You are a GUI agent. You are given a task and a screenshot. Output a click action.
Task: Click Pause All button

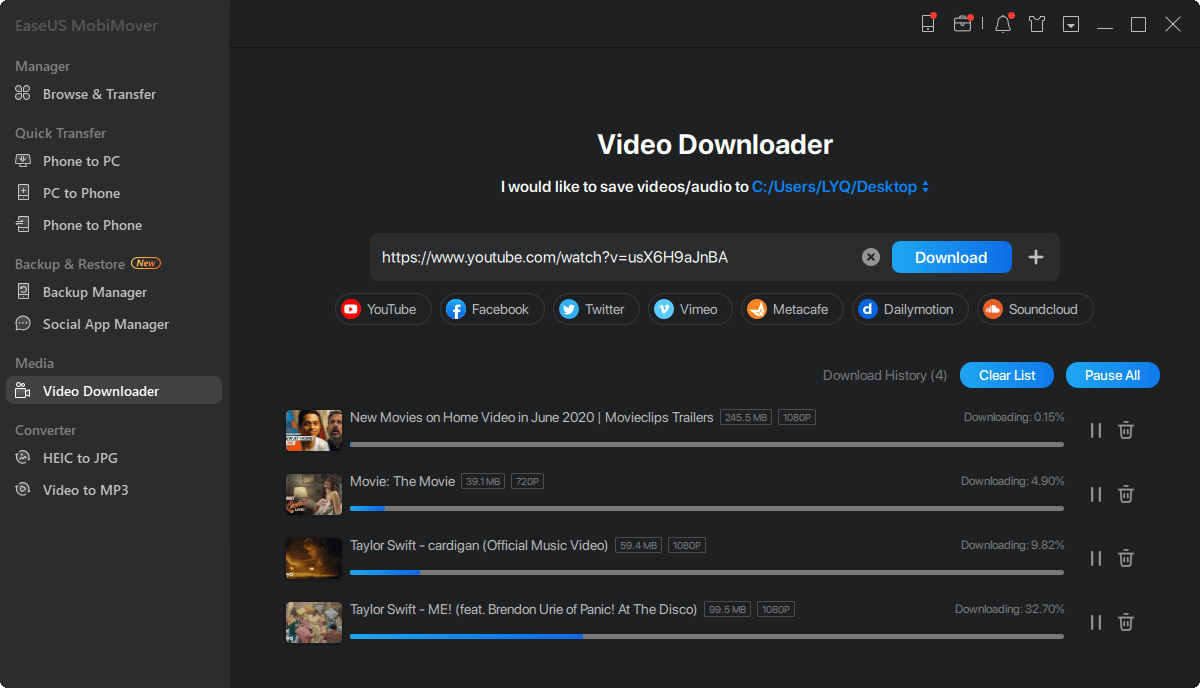[1112, 375]
